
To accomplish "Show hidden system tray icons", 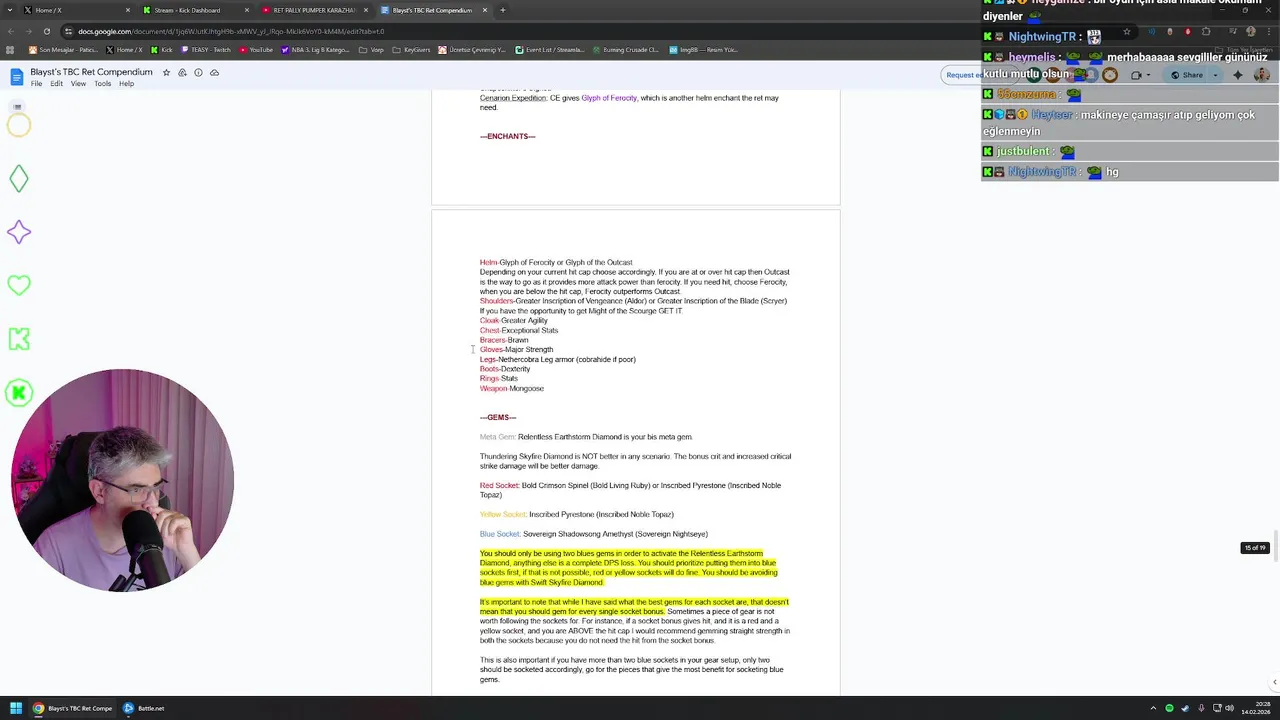I will coord(1153,708).
